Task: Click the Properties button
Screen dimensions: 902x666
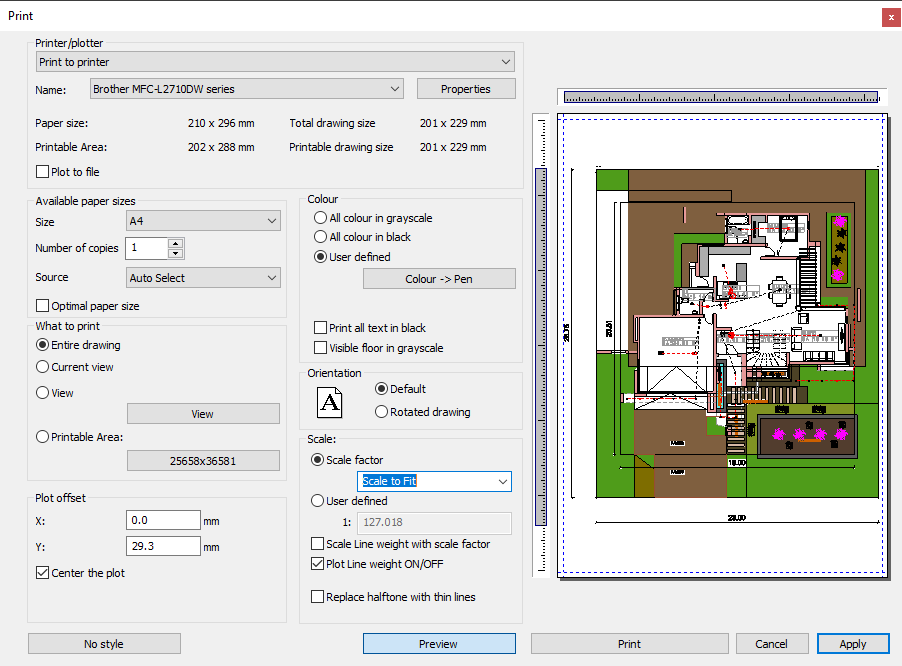Action: [x=466, y=89]
